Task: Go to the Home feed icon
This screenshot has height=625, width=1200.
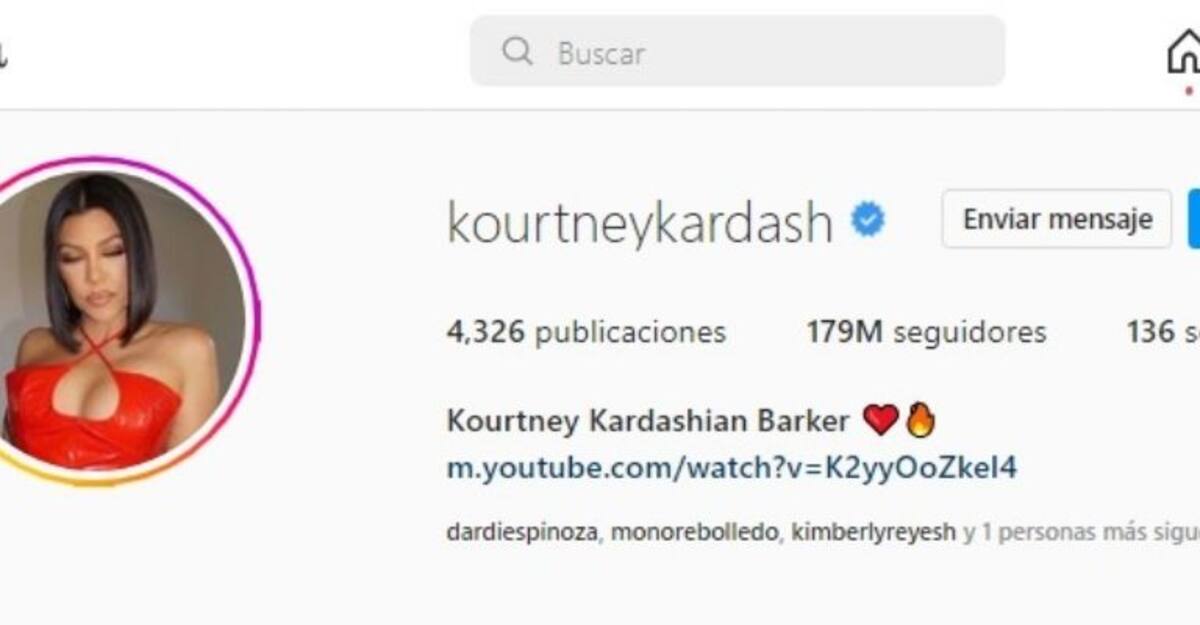Action: tap(1184, 52)
